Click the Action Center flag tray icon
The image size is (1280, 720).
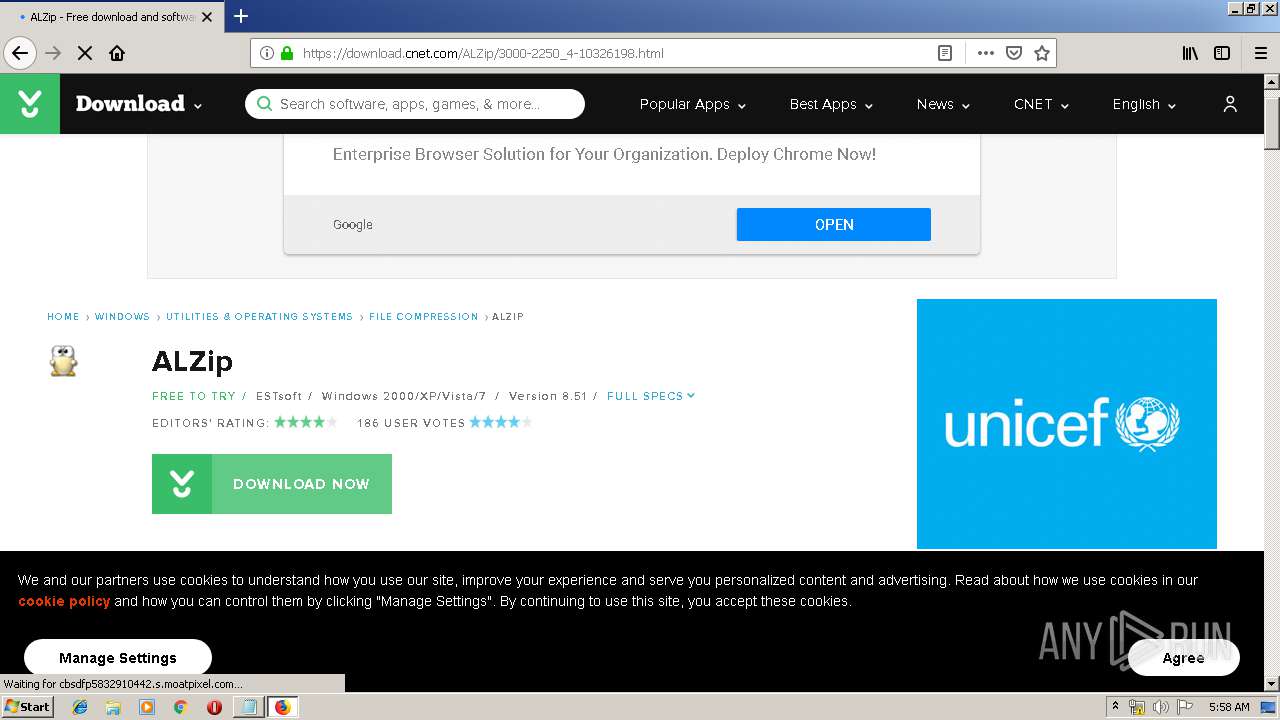tap(1185, 707)
